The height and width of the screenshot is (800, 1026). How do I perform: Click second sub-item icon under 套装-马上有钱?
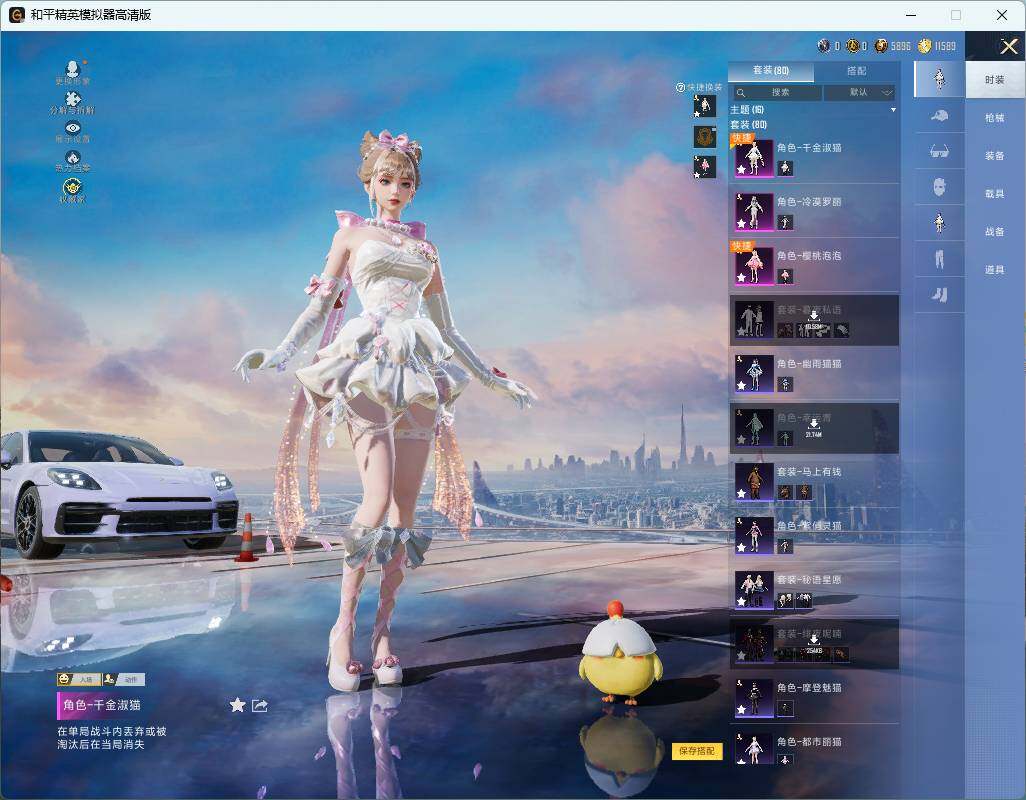click(x=804, y=493)
